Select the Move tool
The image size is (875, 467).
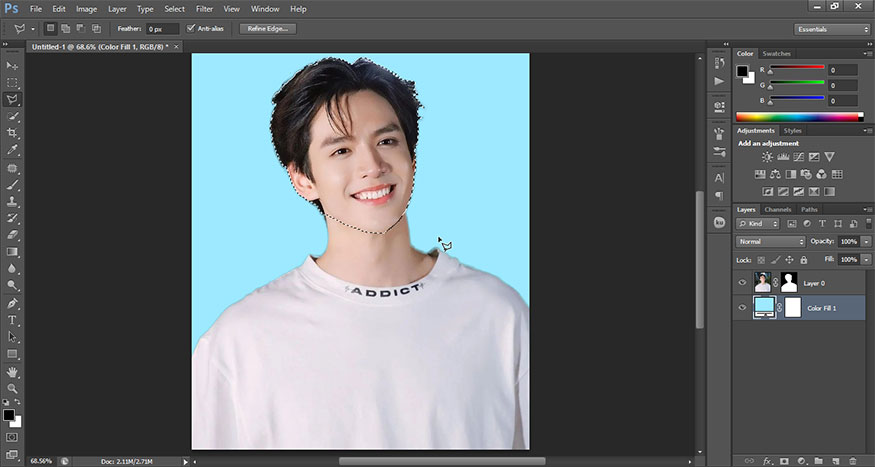click(12, 65)
